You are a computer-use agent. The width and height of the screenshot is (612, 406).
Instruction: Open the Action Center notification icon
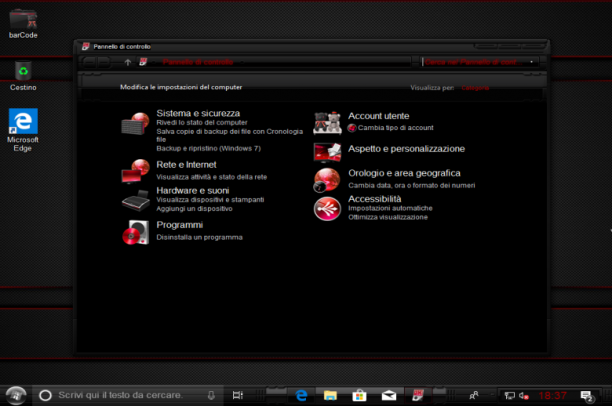point(587,396)
